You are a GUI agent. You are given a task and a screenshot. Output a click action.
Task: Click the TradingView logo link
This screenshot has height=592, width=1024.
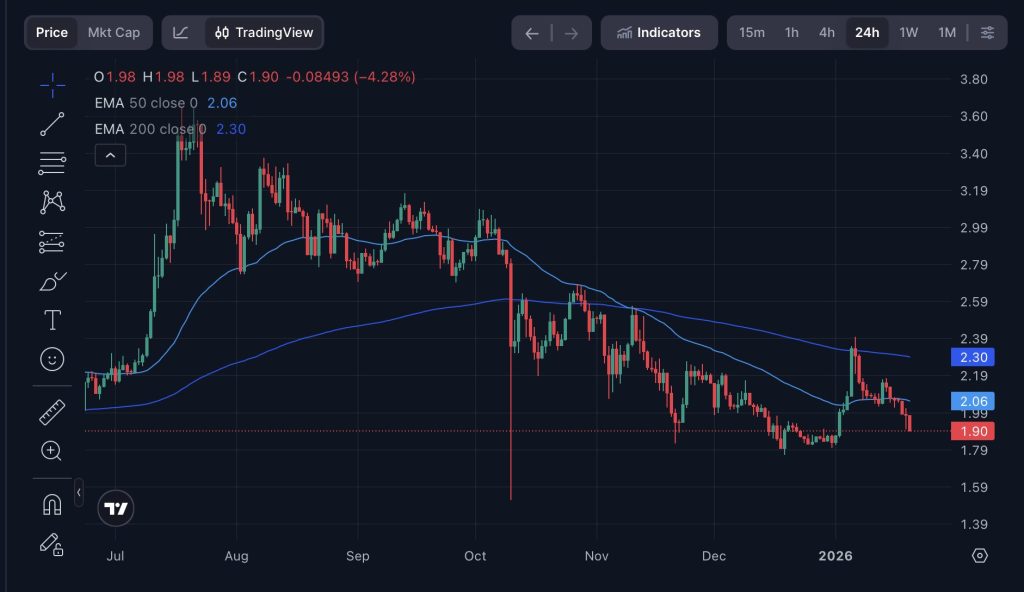click(117, 509)
